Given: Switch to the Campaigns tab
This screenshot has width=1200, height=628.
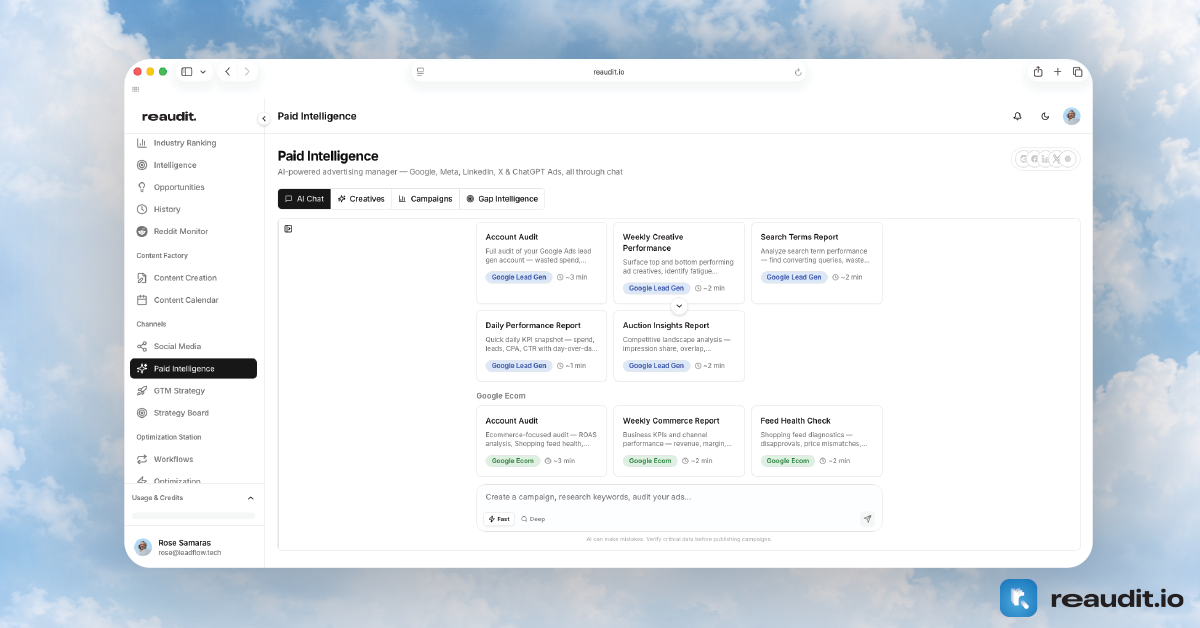Looking at the screenshot, I should 425,199.
